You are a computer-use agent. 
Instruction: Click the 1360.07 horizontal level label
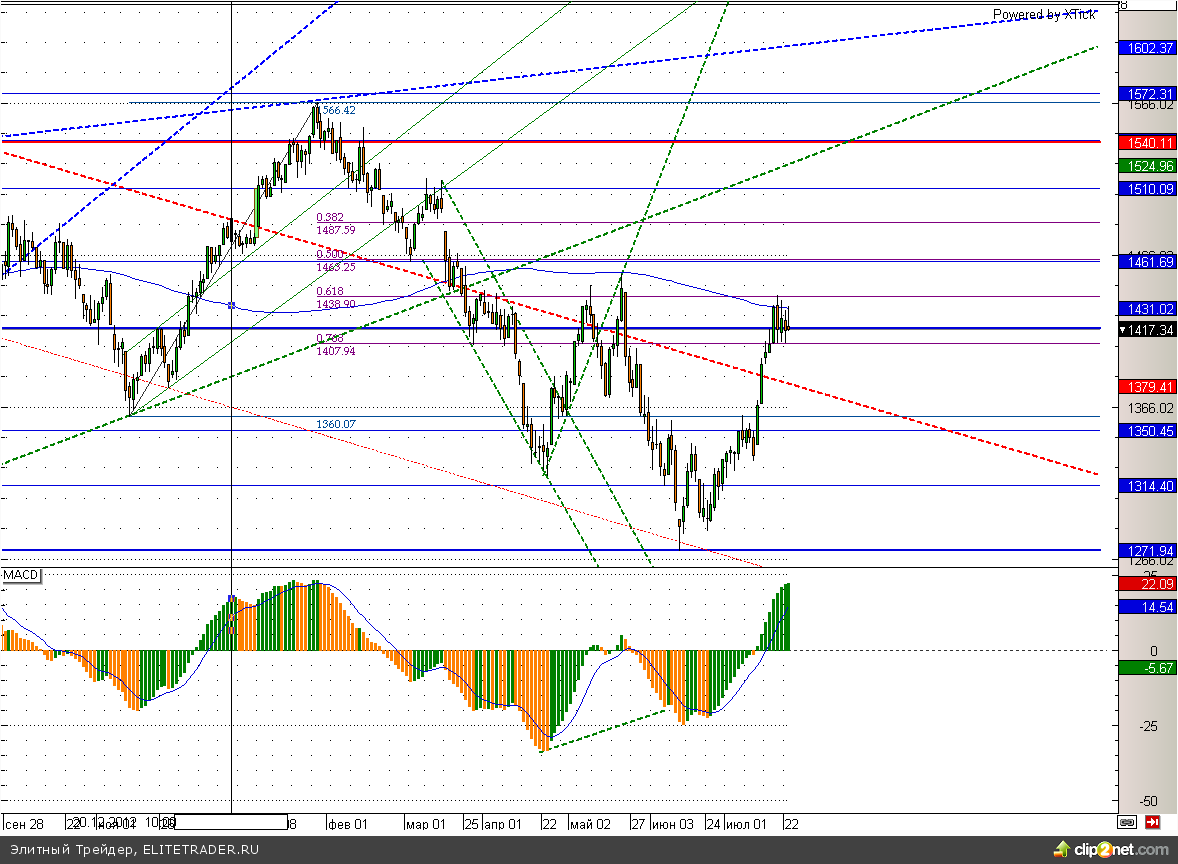click(336, 424)
